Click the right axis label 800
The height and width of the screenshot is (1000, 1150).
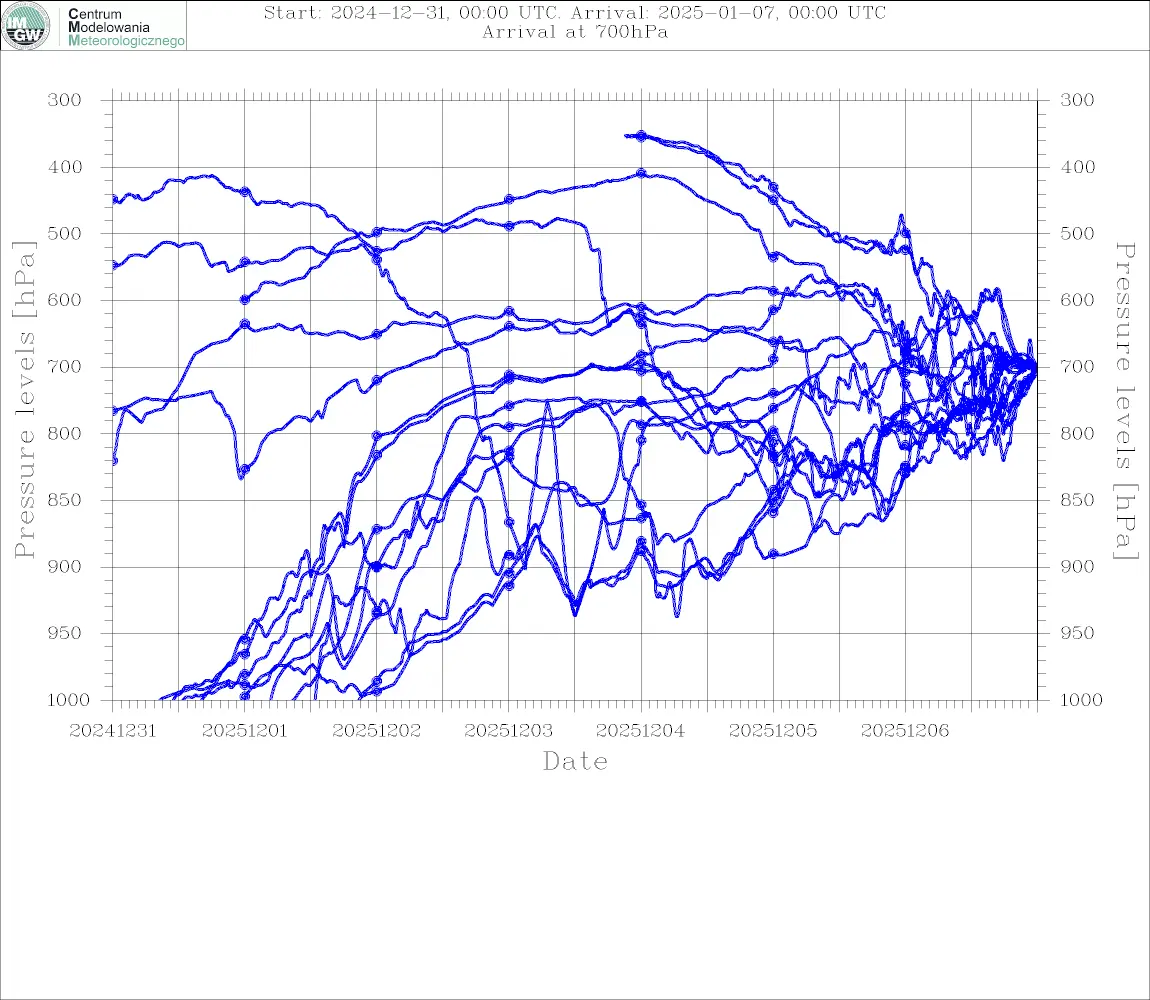[1077, 434]
